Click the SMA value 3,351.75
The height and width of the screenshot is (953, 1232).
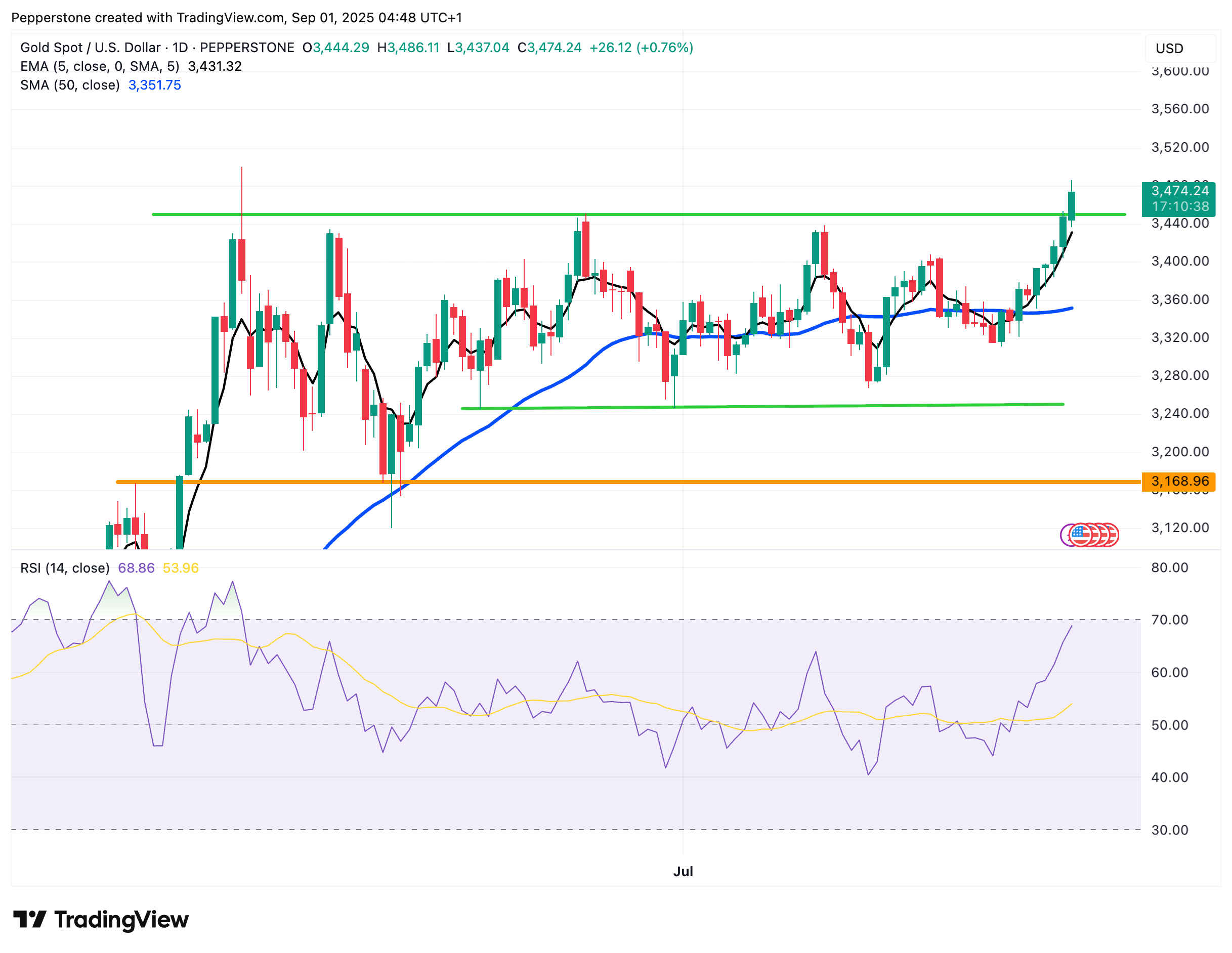(154, 85)
